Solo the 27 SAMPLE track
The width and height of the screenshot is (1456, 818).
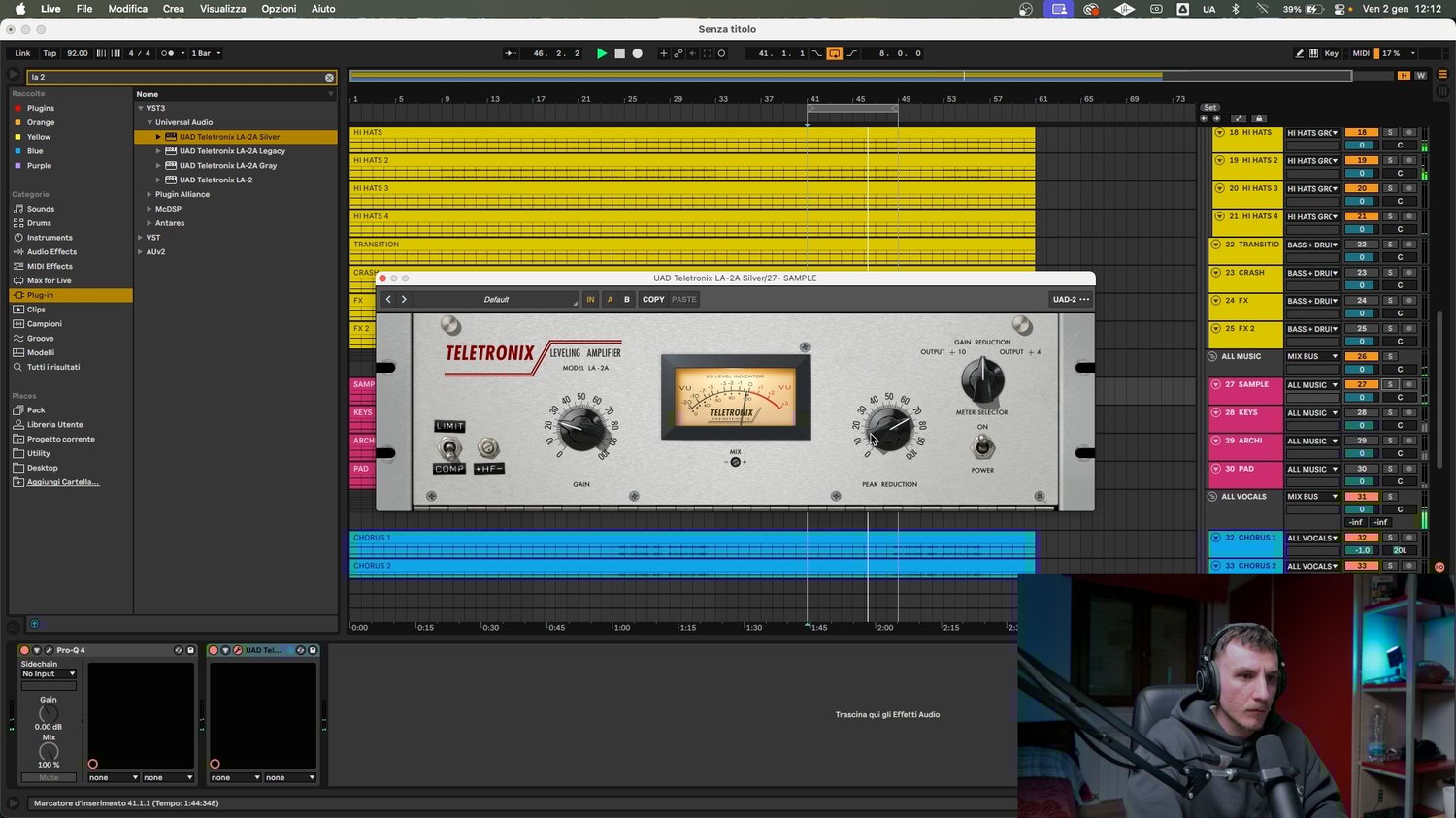1390,384
